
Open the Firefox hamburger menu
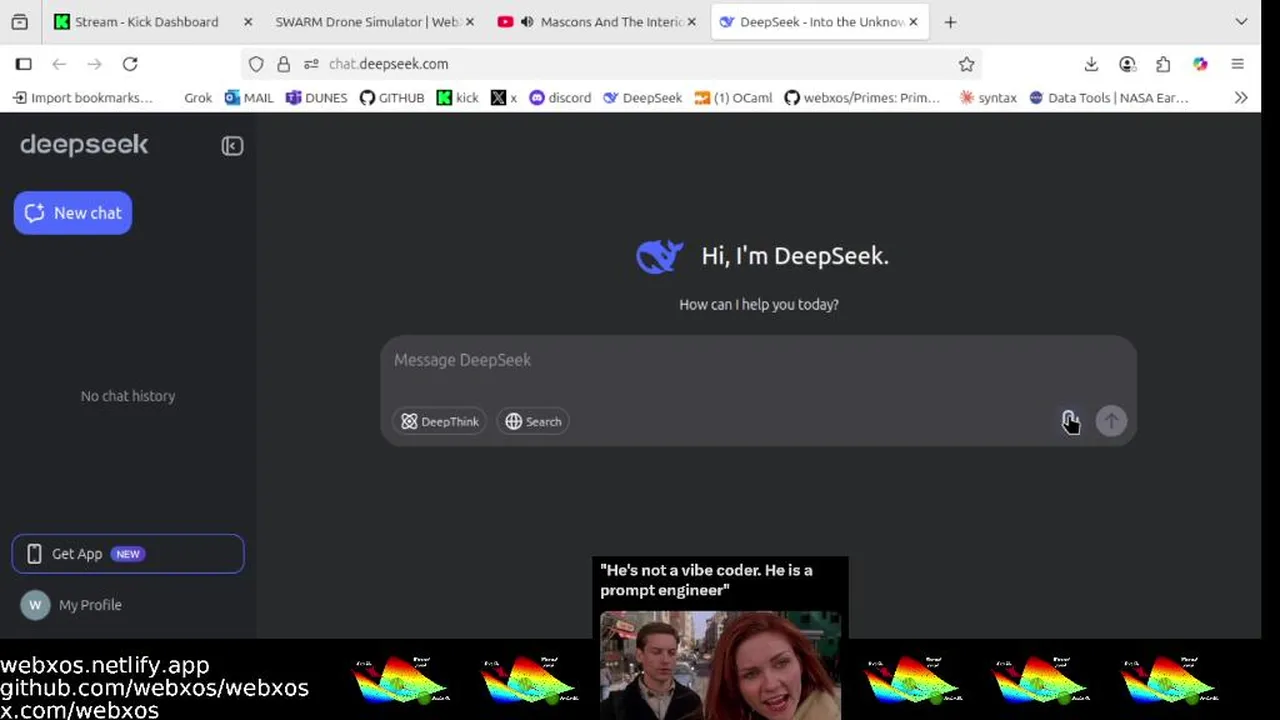(x=1237, y=64)
